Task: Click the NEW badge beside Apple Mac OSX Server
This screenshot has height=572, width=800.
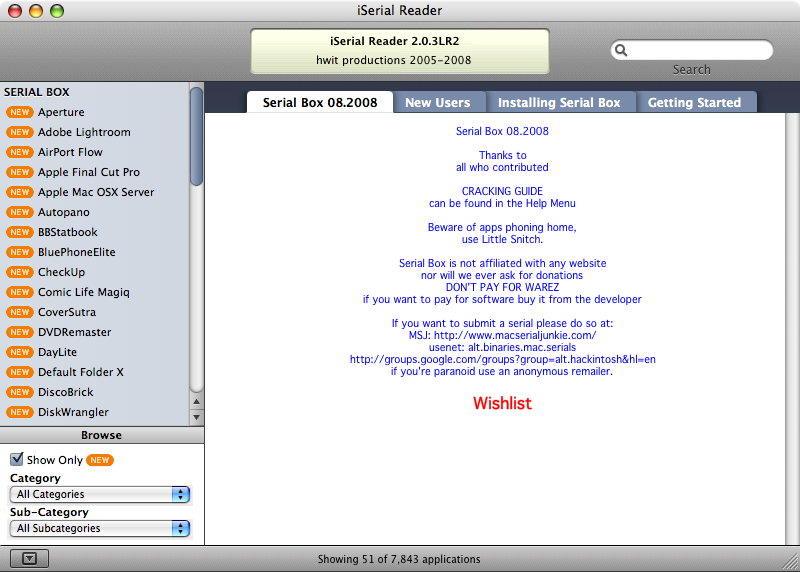Action: 19,192
